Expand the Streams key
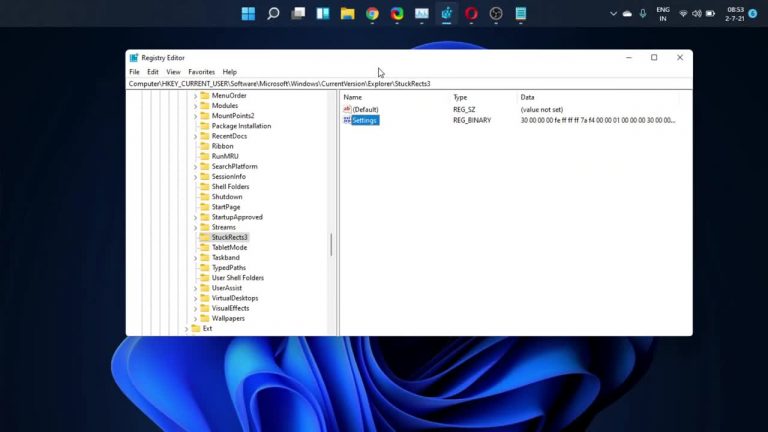Screen dimensions: 768x432 point(195,227)
